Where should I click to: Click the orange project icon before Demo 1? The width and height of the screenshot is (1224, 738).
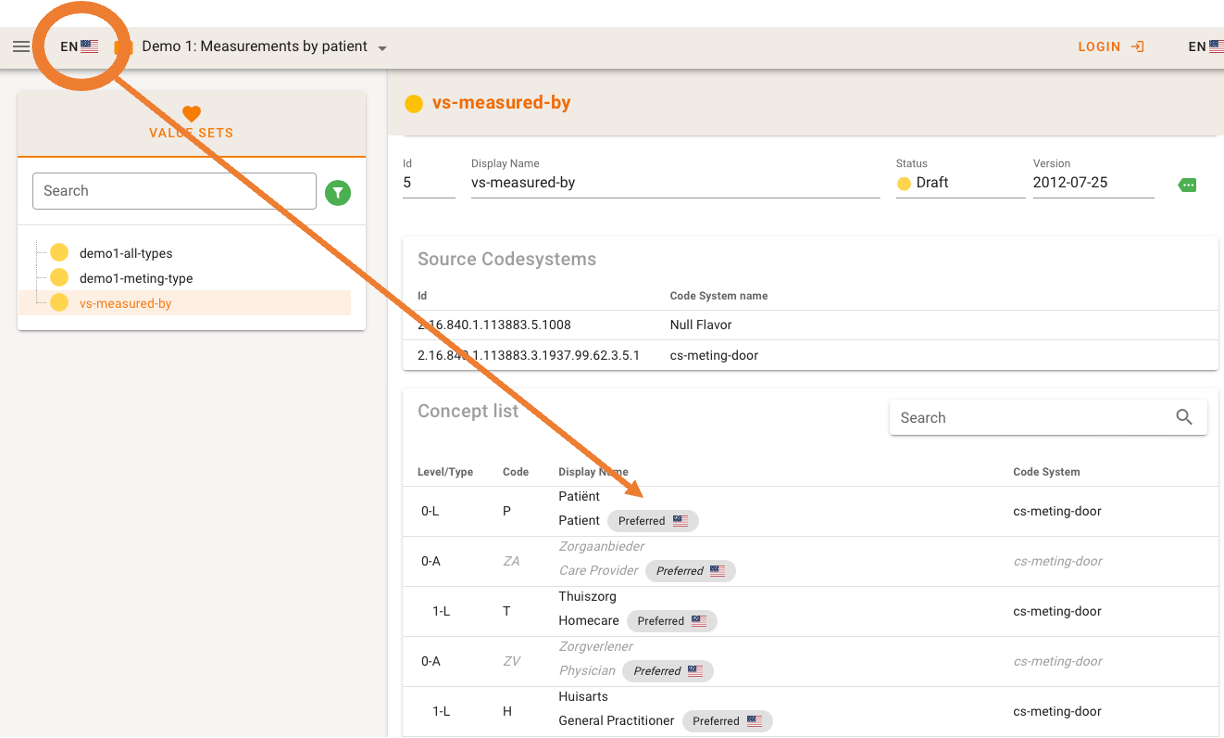click(x=124, y=47)
